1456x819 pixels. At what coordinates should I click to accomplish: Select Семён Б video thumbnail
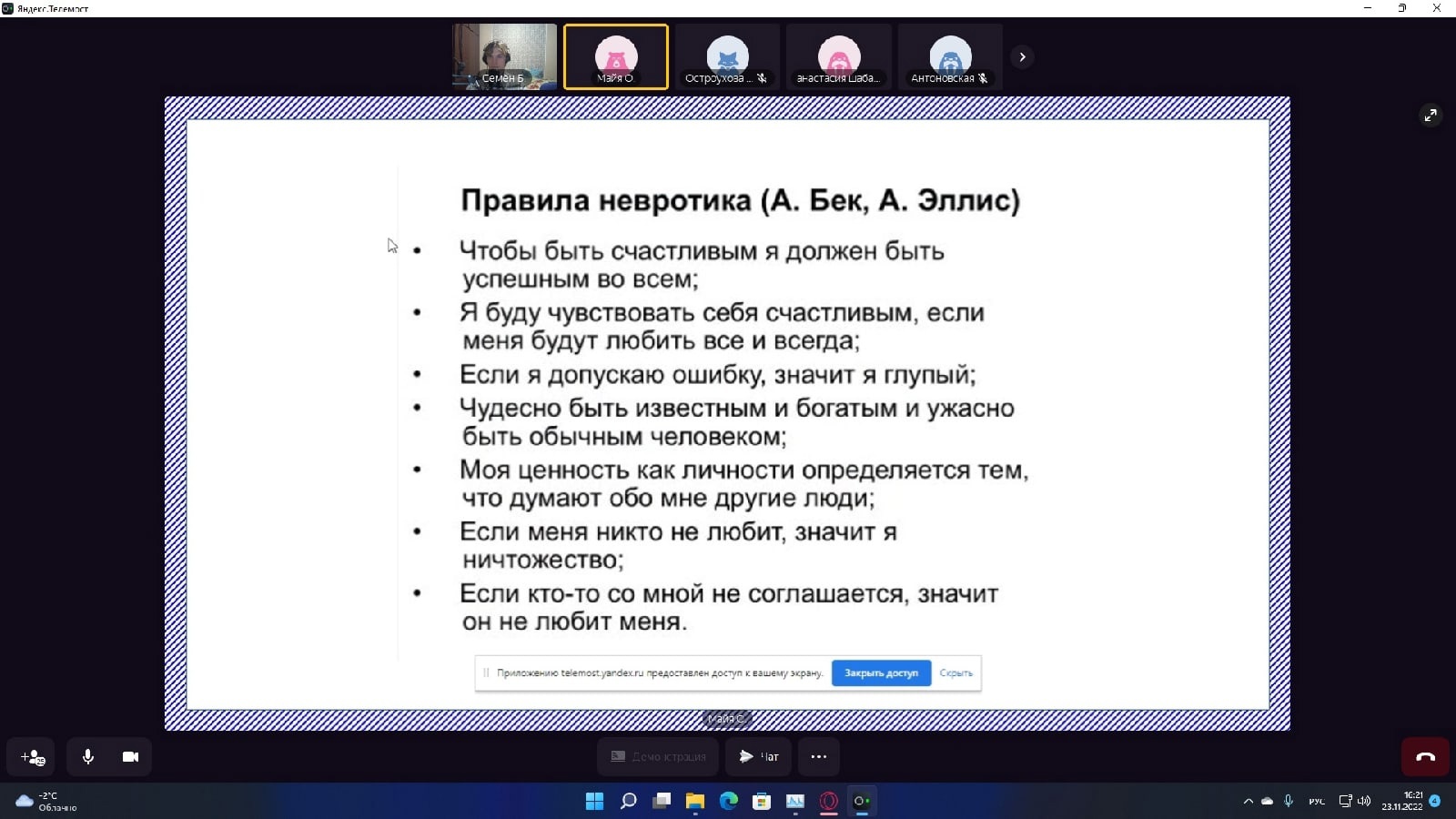pos(505,56)
